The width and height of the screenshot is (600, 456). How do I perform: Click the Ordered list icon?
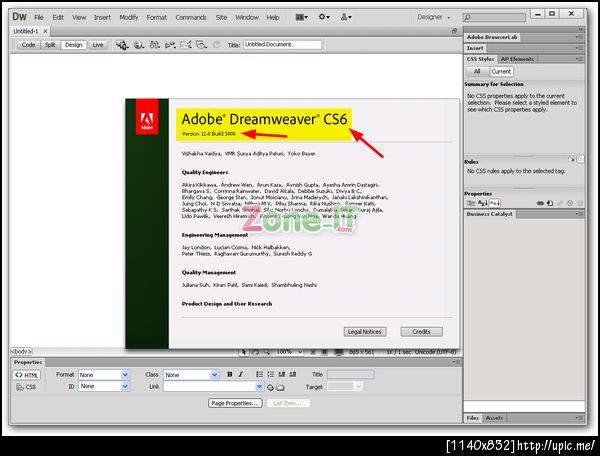(x=271, y=375)
